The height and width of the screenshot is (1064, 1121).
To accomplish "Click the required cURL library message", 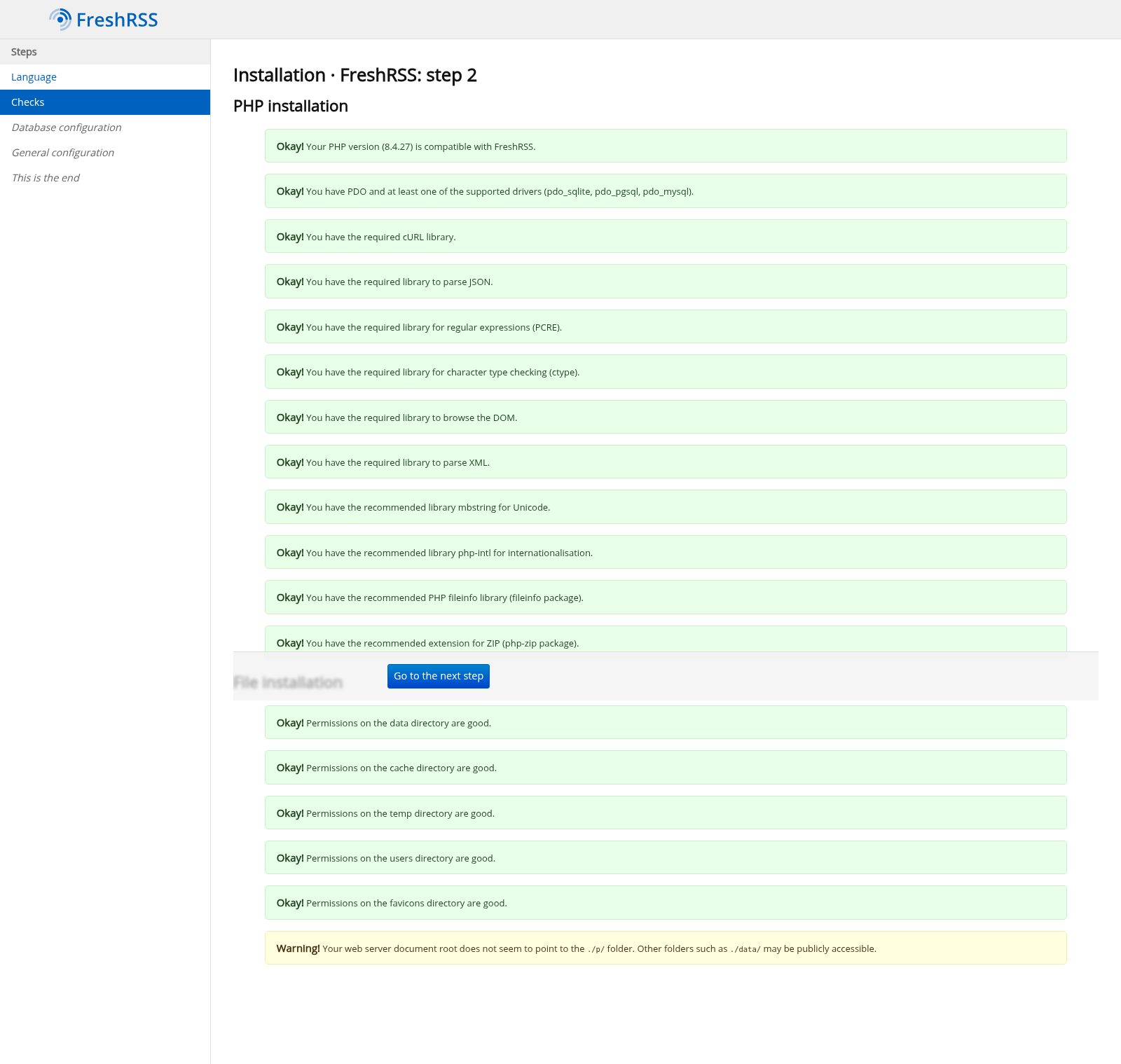I will pyautogui.click(x=666, y=236).
